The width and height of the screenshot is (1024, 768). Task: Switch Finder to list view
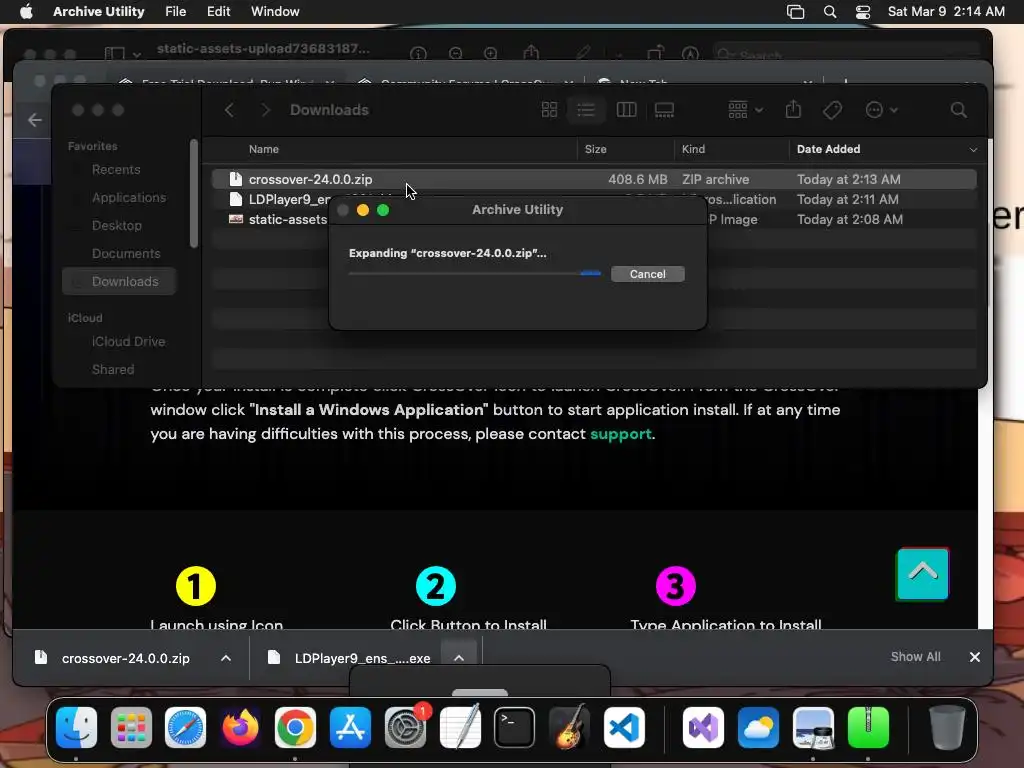pyautogui.click(x=586, y=110)
